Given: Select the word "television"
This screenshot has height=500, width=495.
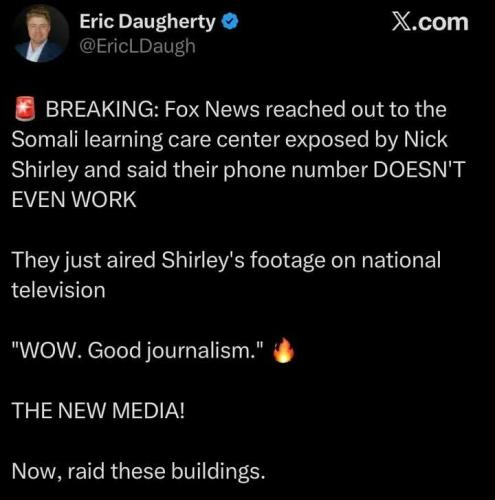Looking at the screenshot, I should click(x=58, y=290).
